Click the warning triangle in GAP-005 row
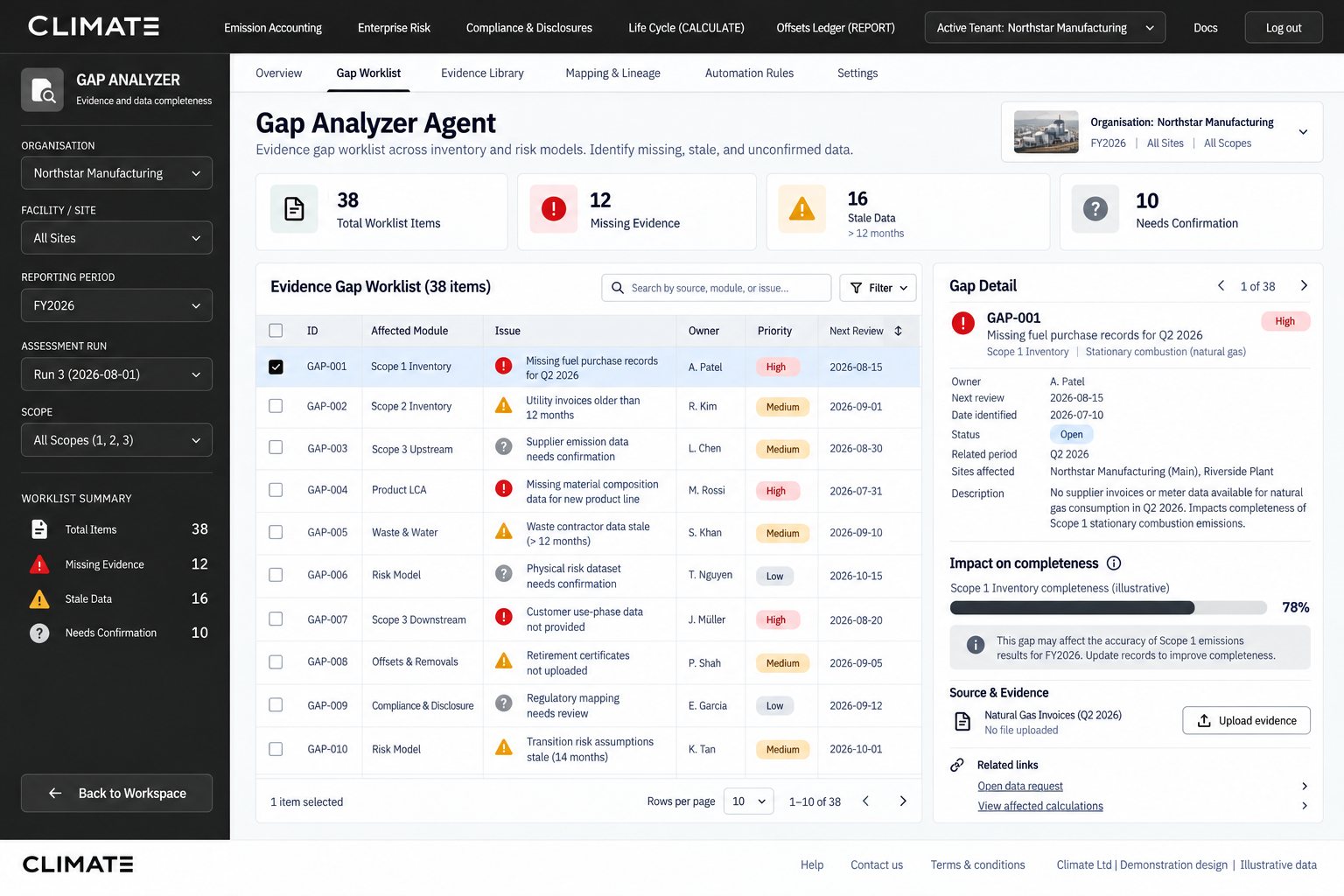 click(504, 531)
